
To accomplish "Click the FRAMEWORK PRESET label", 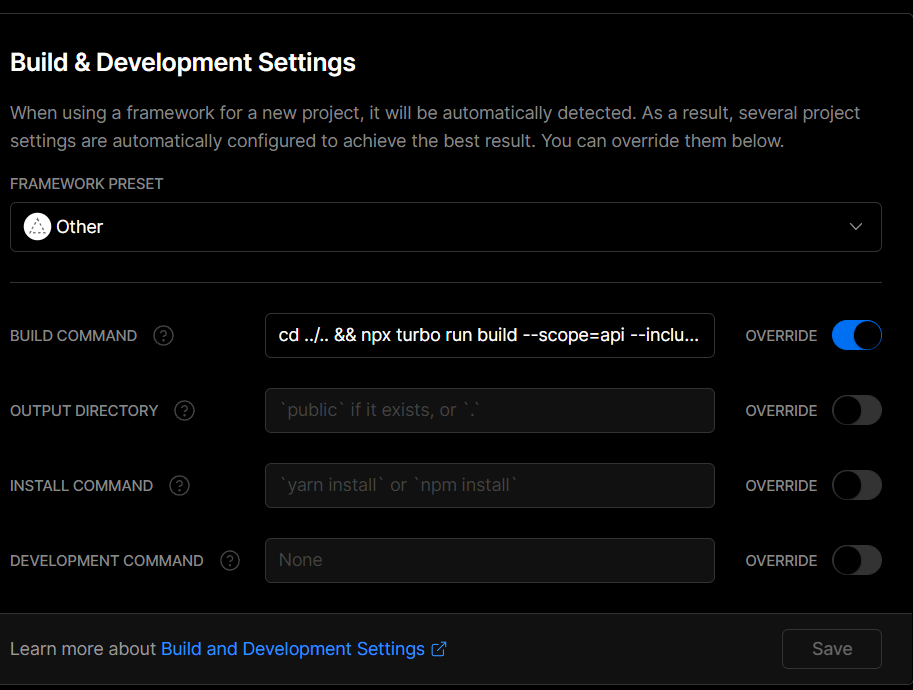I will point(87,184).
